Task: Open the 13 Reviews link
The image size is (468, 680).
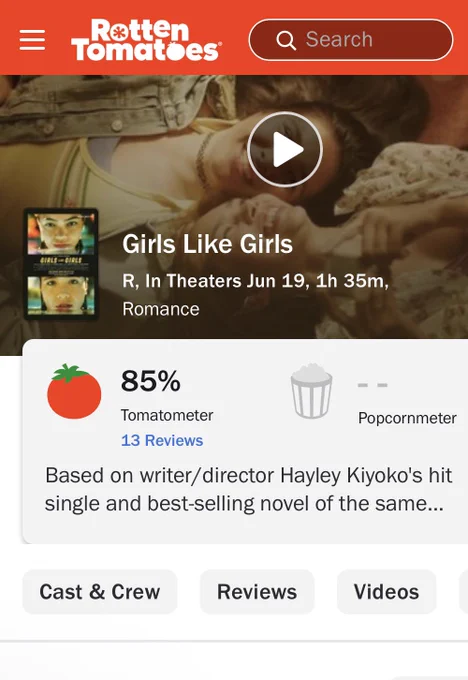Action: [162, 440]
